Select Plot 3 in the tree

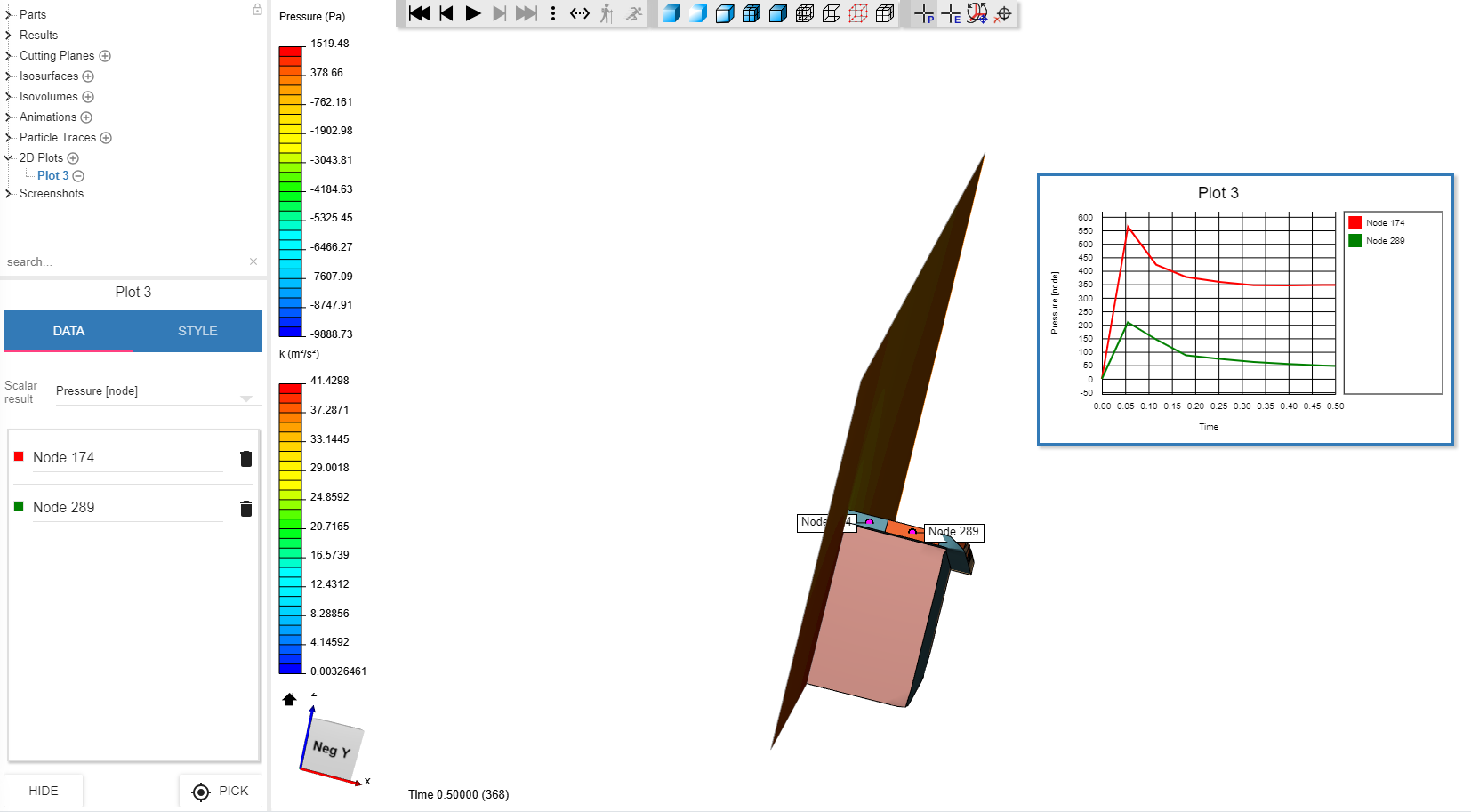52,176
